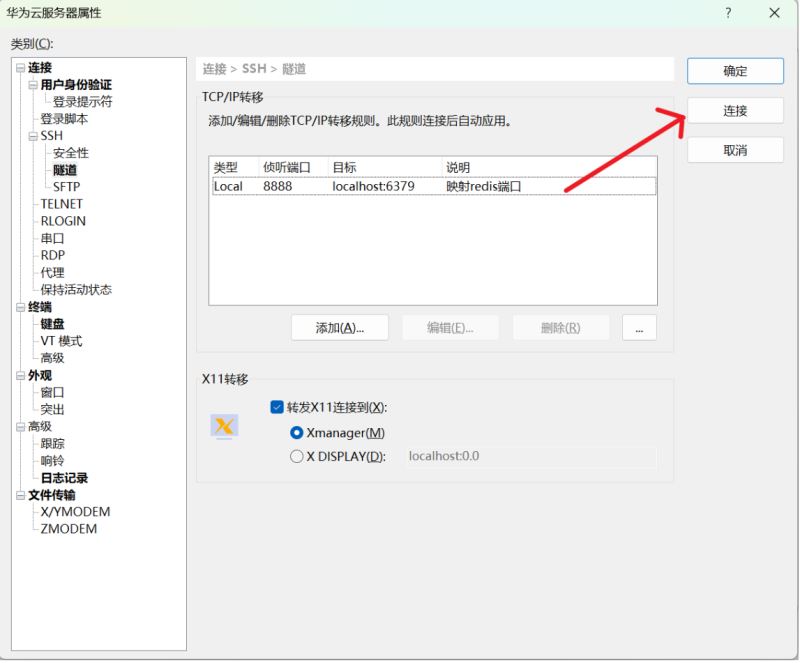Click the 目标 column header
800x663 pixels.
click(385, 167)
